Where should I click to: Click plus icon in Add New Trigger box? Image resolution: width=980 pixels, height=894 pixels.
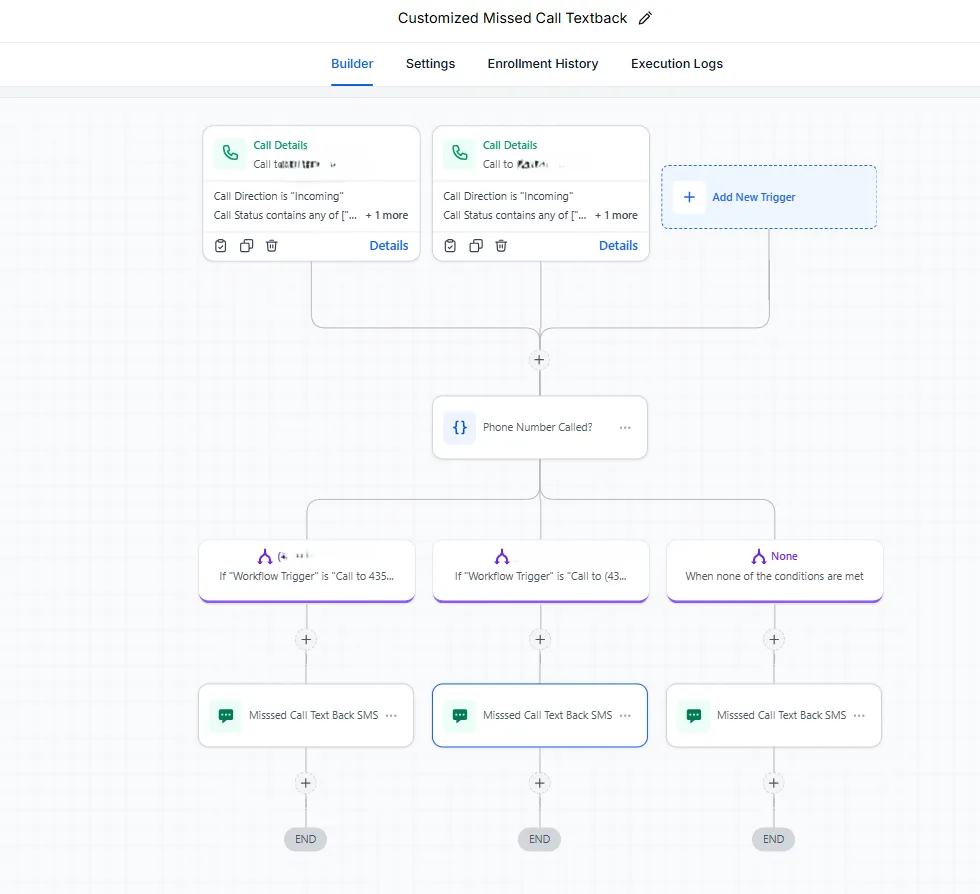point(689,197)
